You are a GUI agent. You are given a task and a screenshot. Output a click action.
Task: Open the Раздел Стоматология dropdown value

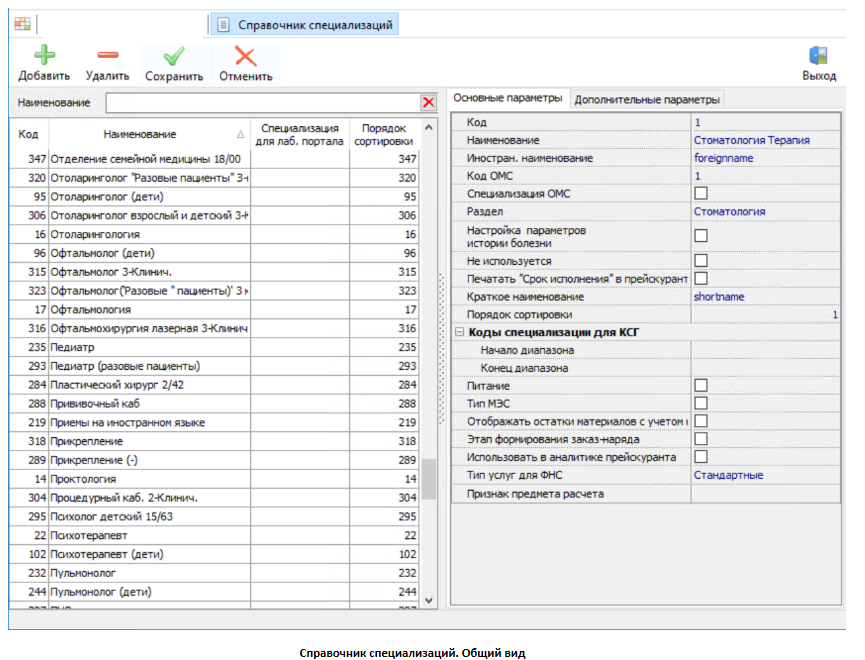[765, 211]
